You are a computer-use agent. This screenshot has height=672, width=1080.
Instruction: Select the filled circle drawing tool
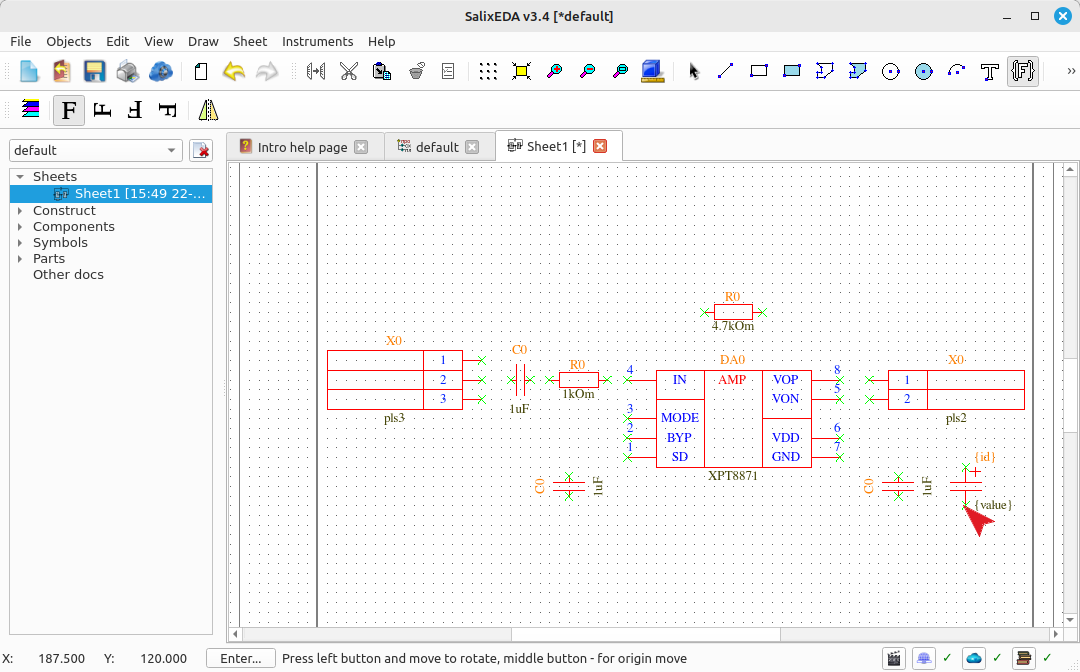[x=924, y=71]
